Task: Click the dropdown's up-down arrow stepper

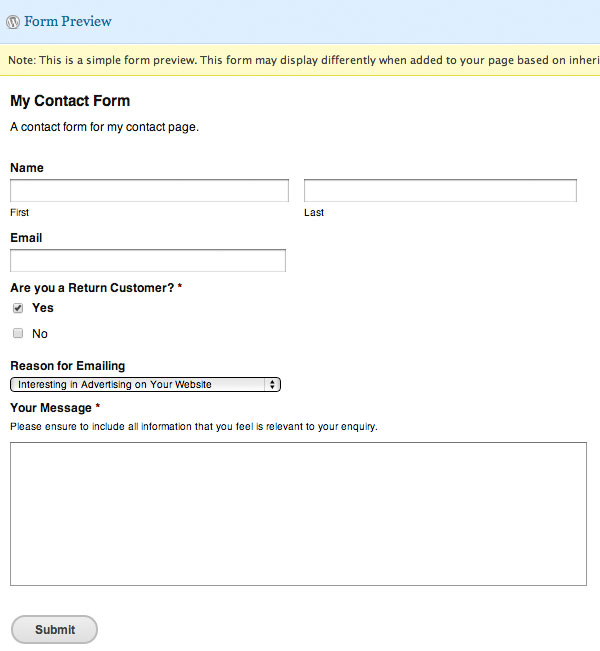Action: 272,384
